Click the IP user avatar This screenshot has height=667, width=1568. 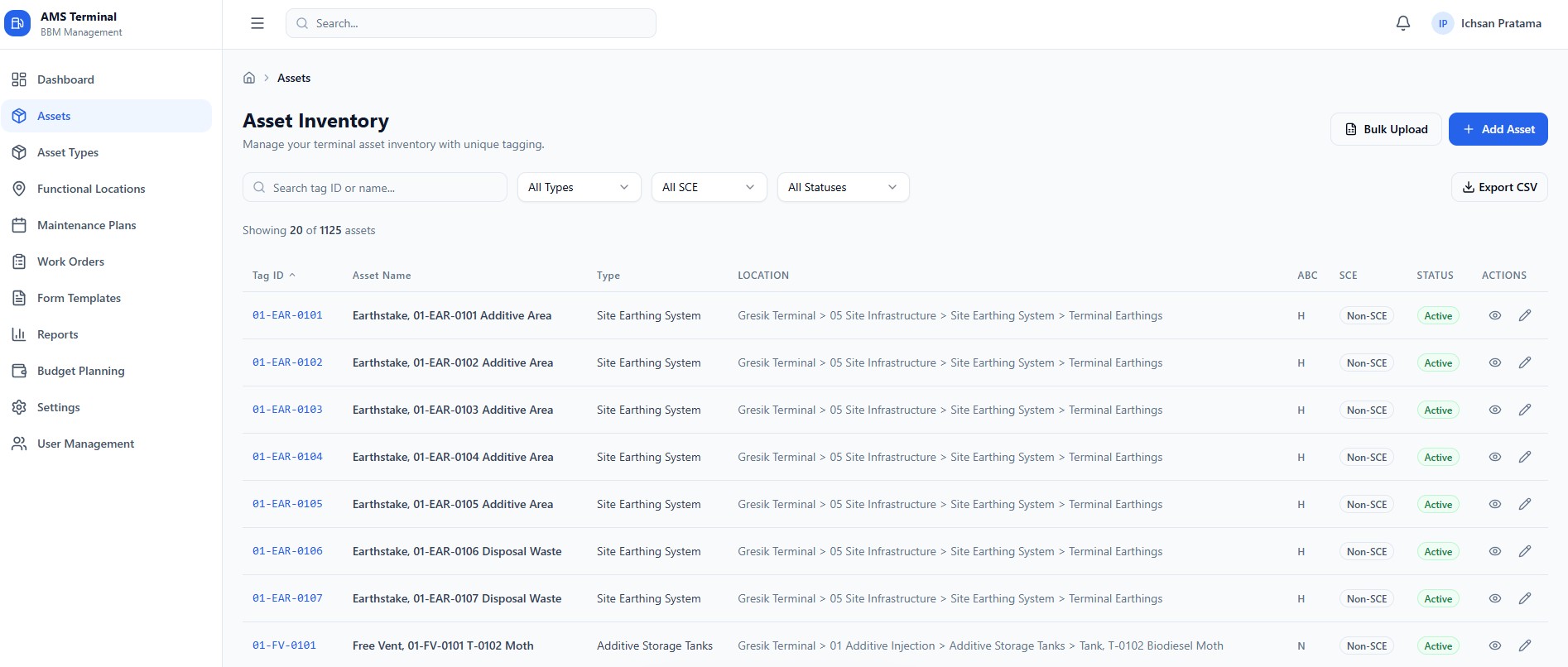click(1442, 24)
